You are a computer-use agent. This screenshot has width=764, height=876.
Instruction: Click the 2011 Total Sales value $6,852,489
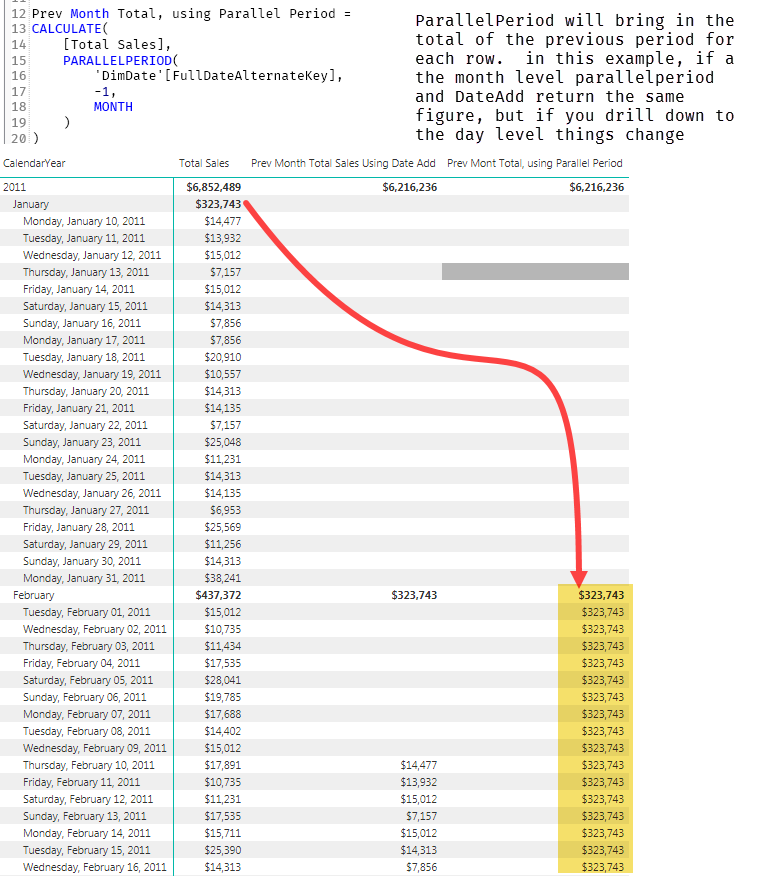click(214, 187)
